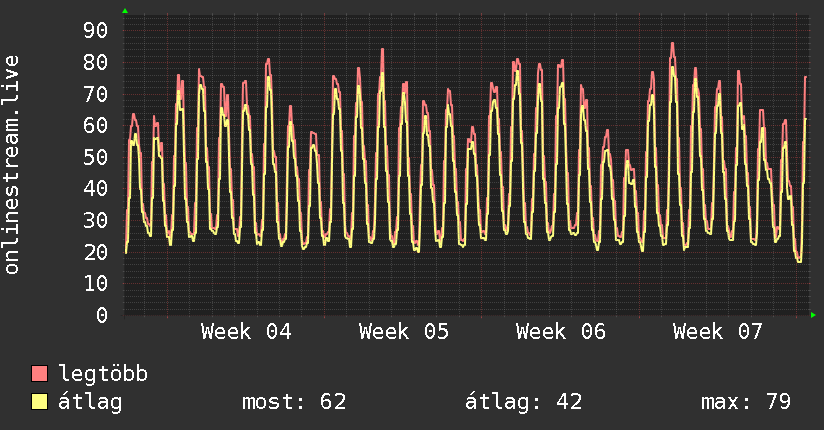The height and width of the screenshot is (430, 824).
Task: Click the Week 06 axis label
Action: (x=560, y=332)
